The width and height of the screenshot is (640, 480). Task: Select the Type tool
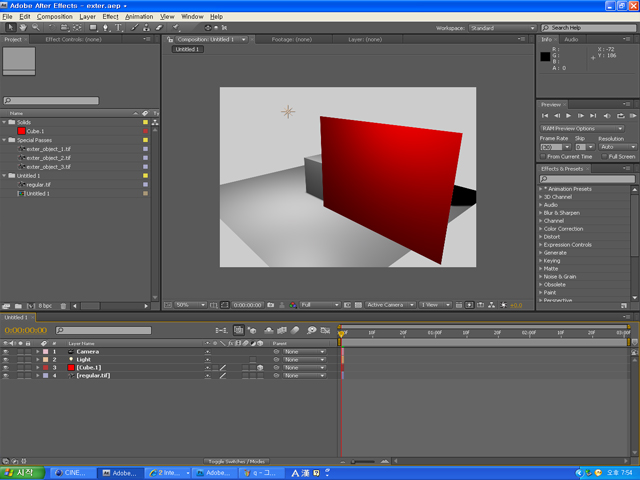[118, 27]
